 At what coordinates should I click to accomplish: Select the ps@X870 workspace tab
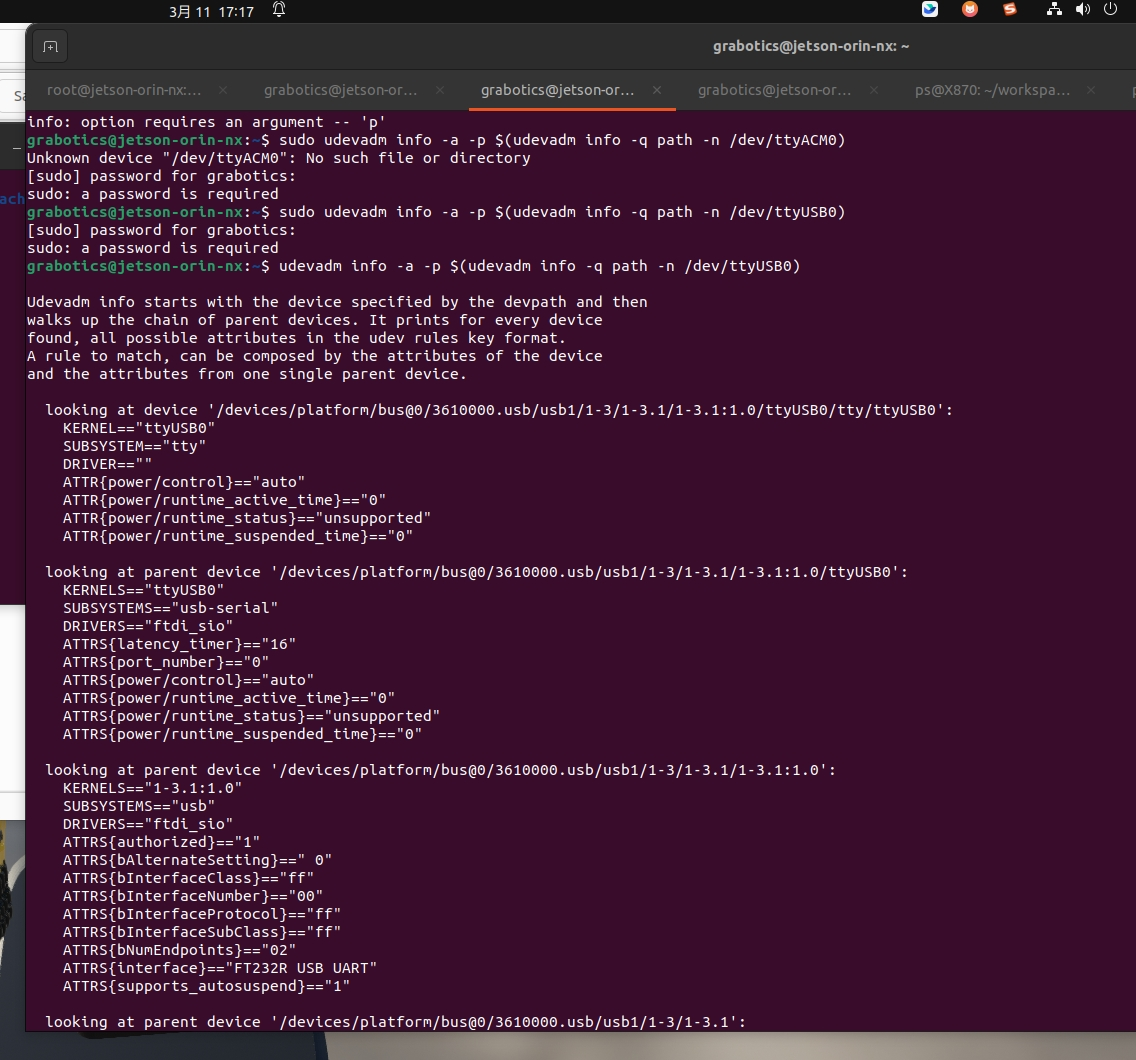coord(992,90)
